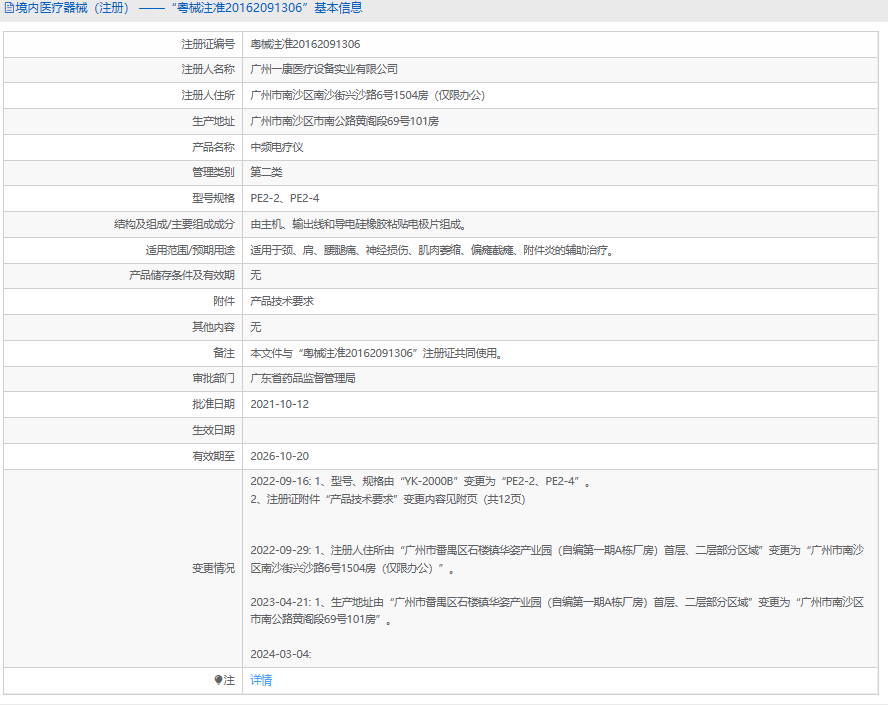Select line 注册证附件“产品技术要求”变更内容见附页
888x705 pixels.
(388, 499)
